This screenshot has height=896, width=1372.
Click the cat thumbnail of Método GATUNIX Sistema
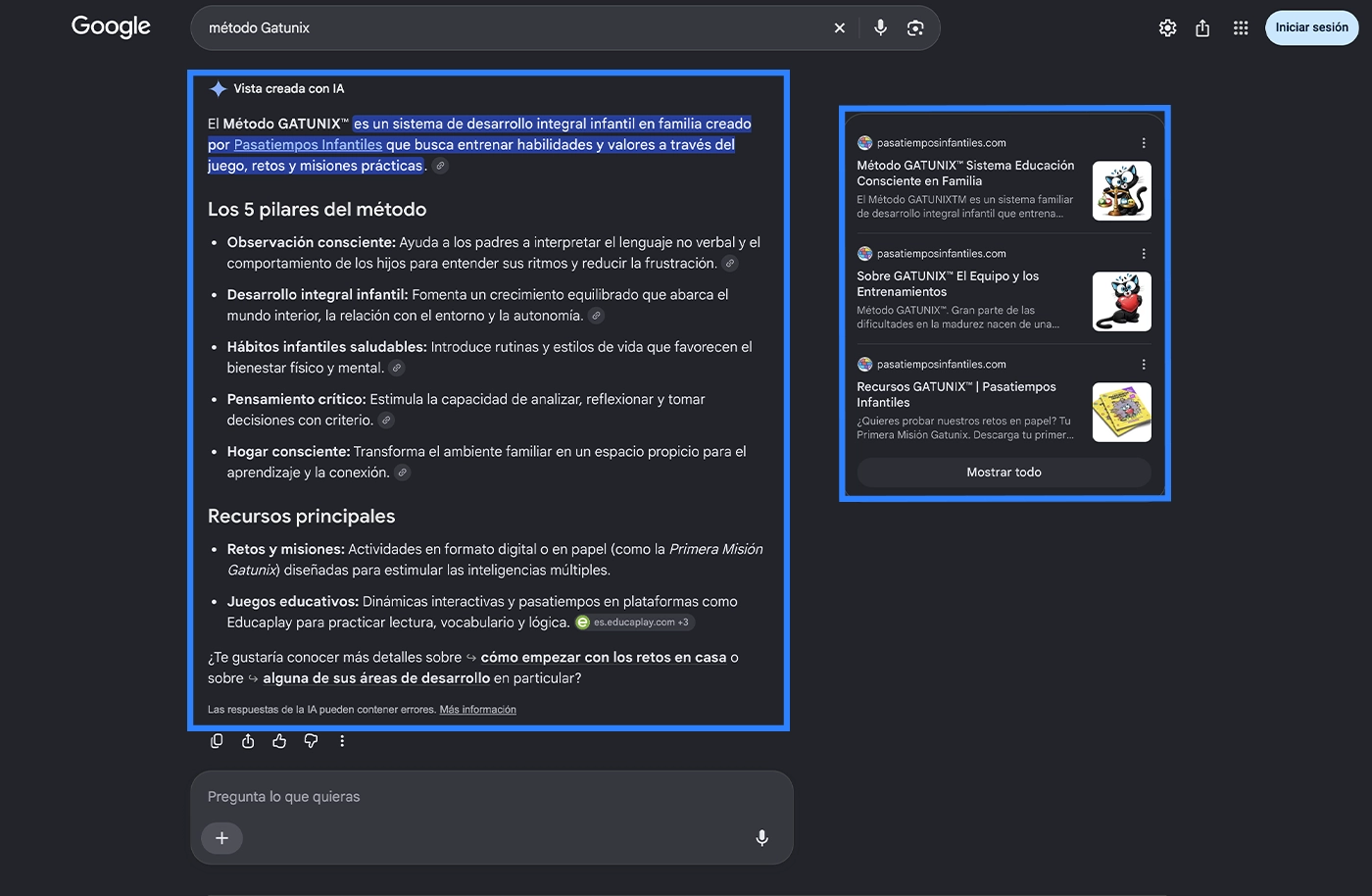[x=1122, y=191]
